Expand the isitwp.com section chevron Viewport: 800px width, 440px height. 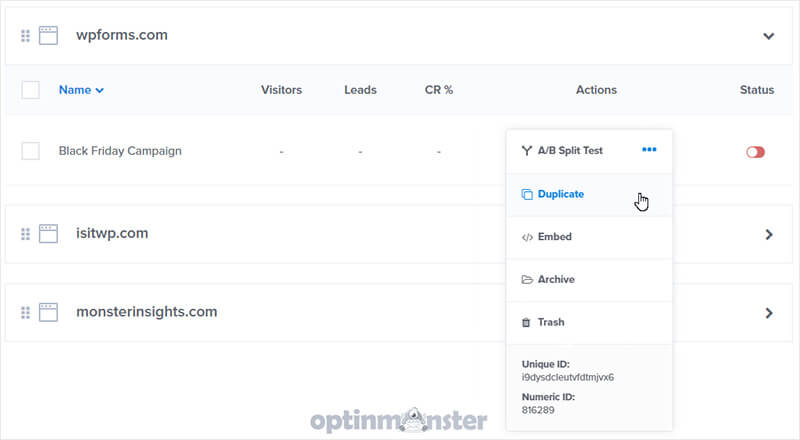click(x=769, y=234)
